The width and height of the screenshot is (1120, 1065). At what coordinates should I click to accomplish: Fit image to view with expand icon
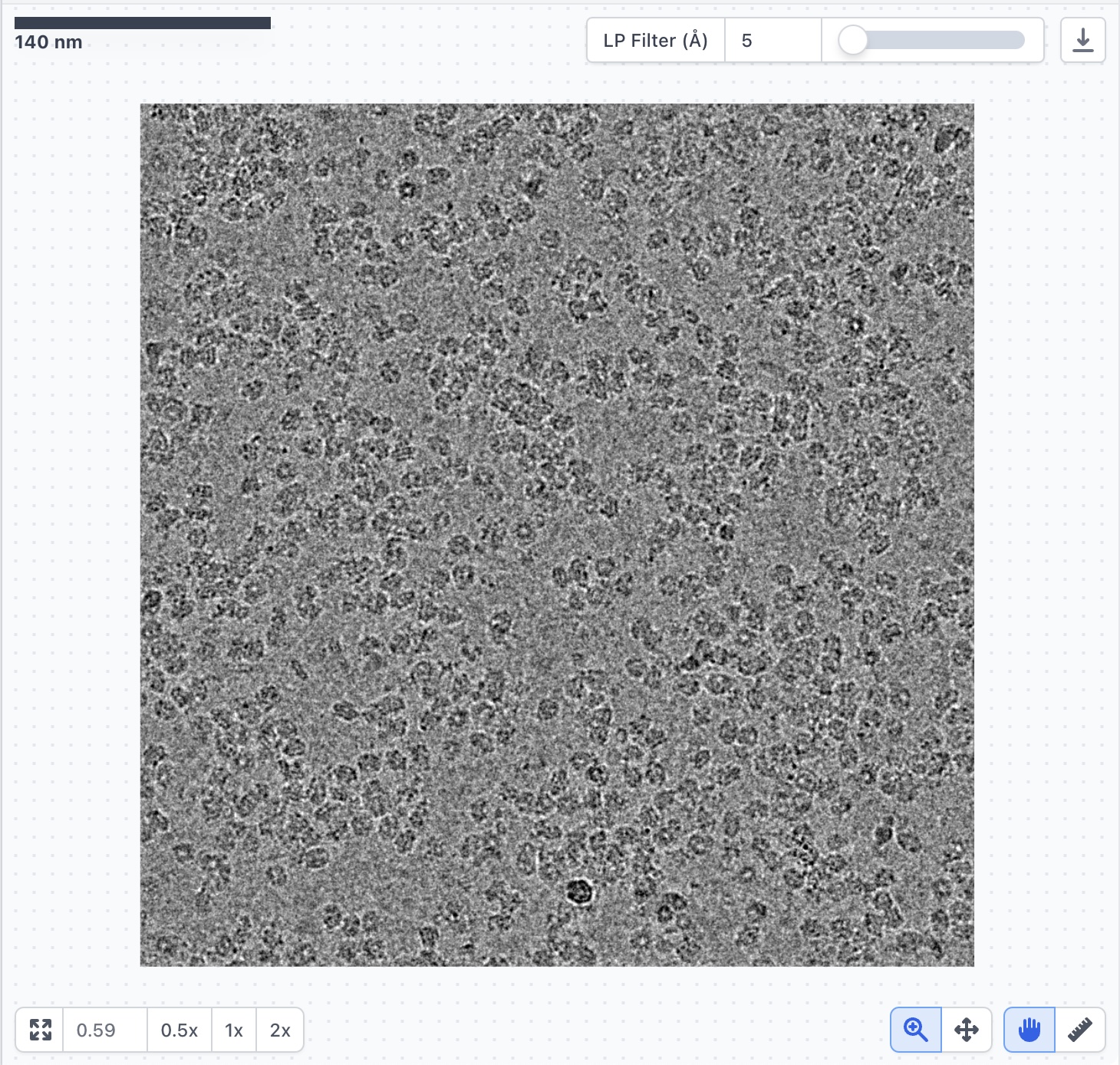[41, 1030]
